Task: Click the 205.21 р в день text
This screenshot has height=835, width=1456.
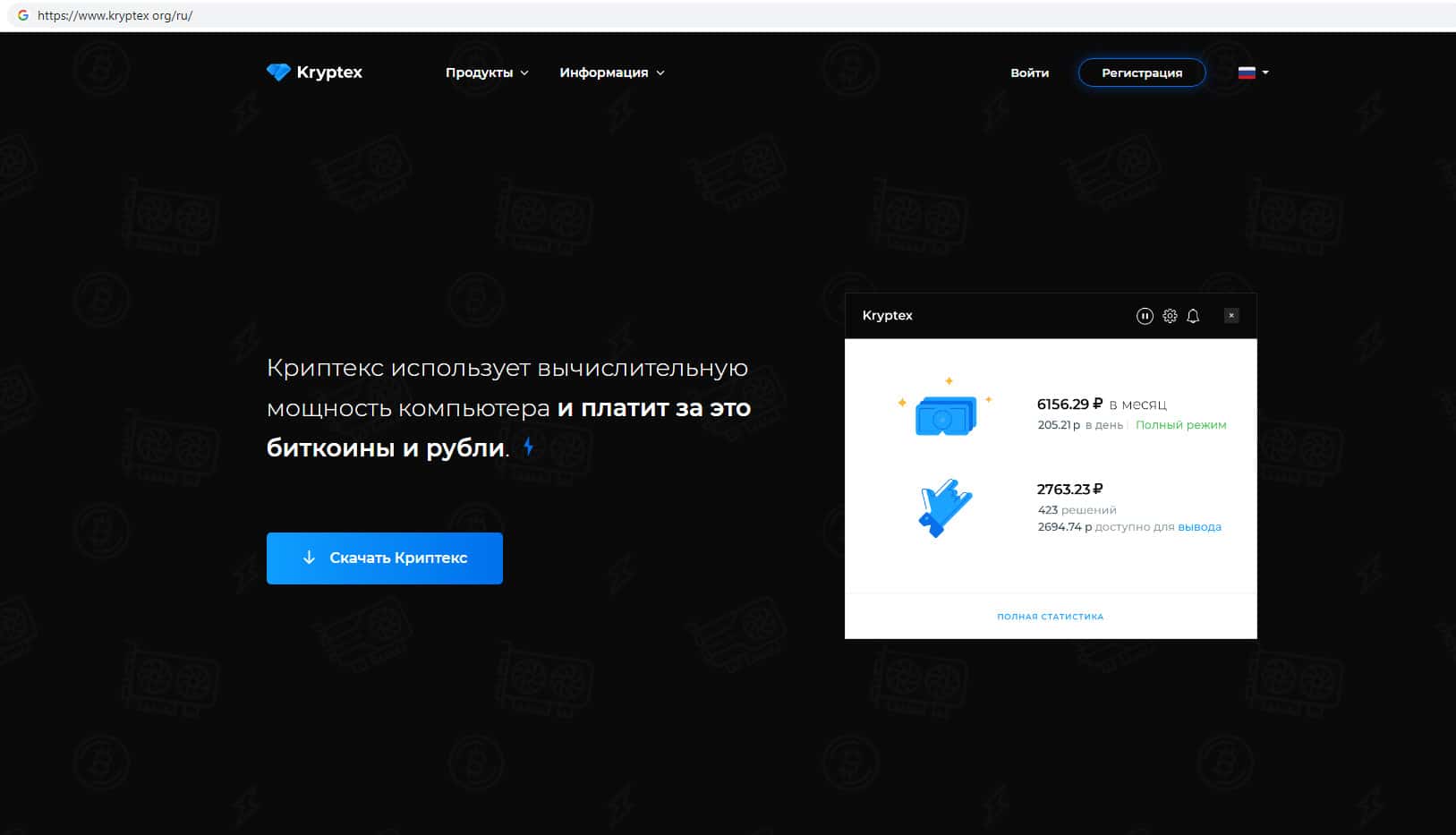Action: pos(1080,425)
